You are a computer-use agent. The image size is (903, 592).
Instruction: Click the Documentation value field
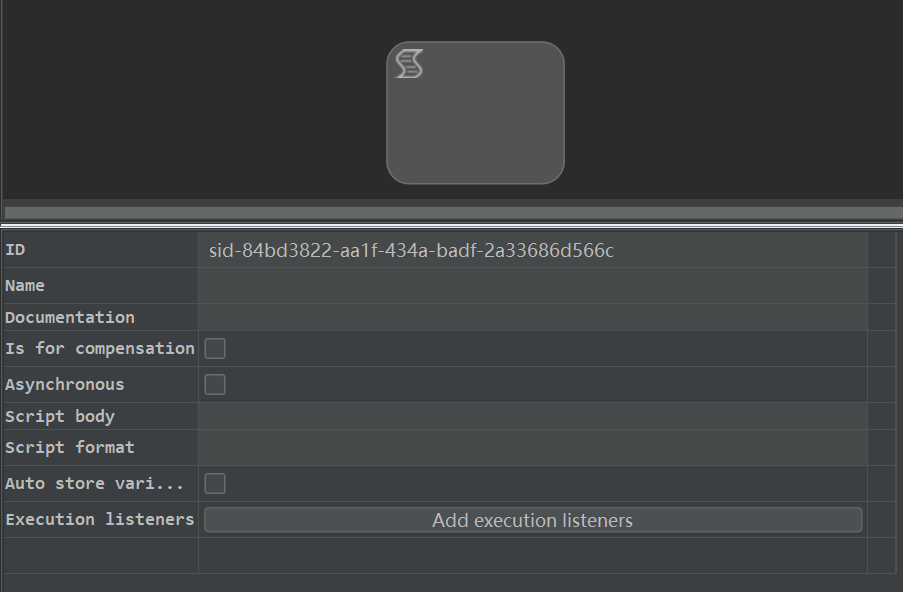point(533,317)
